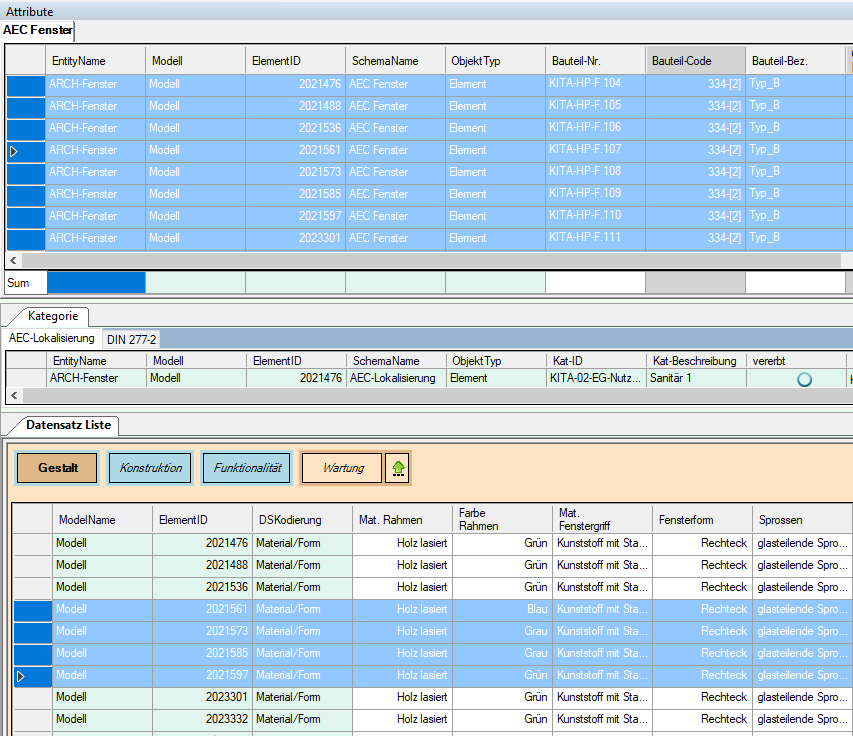This screenshot has height=736, width=853.
Task: Click the Fensterform column header
Action: pyautogui.click(x=702, y=519)
